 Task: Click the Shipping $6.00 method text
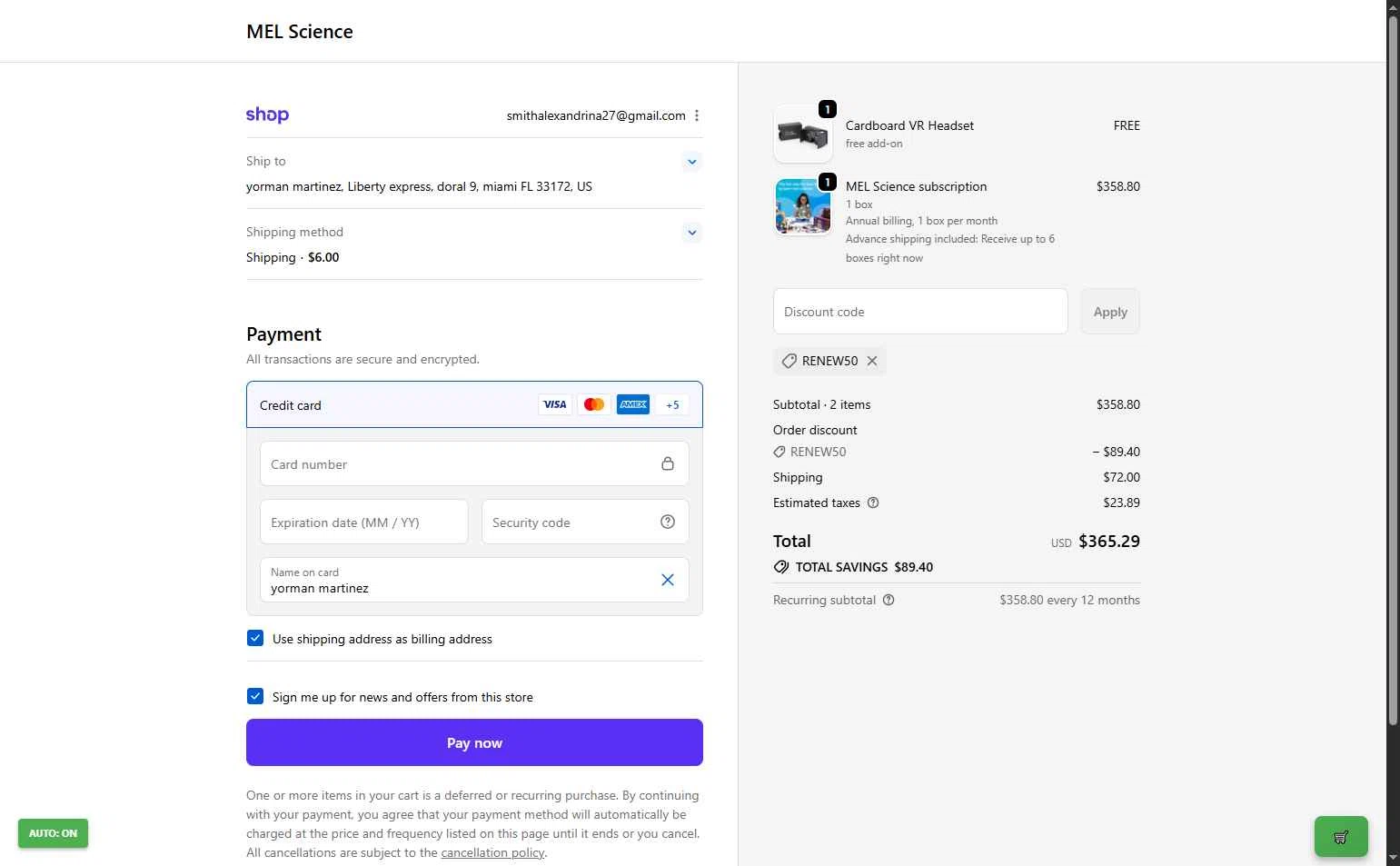pos(293,257)
